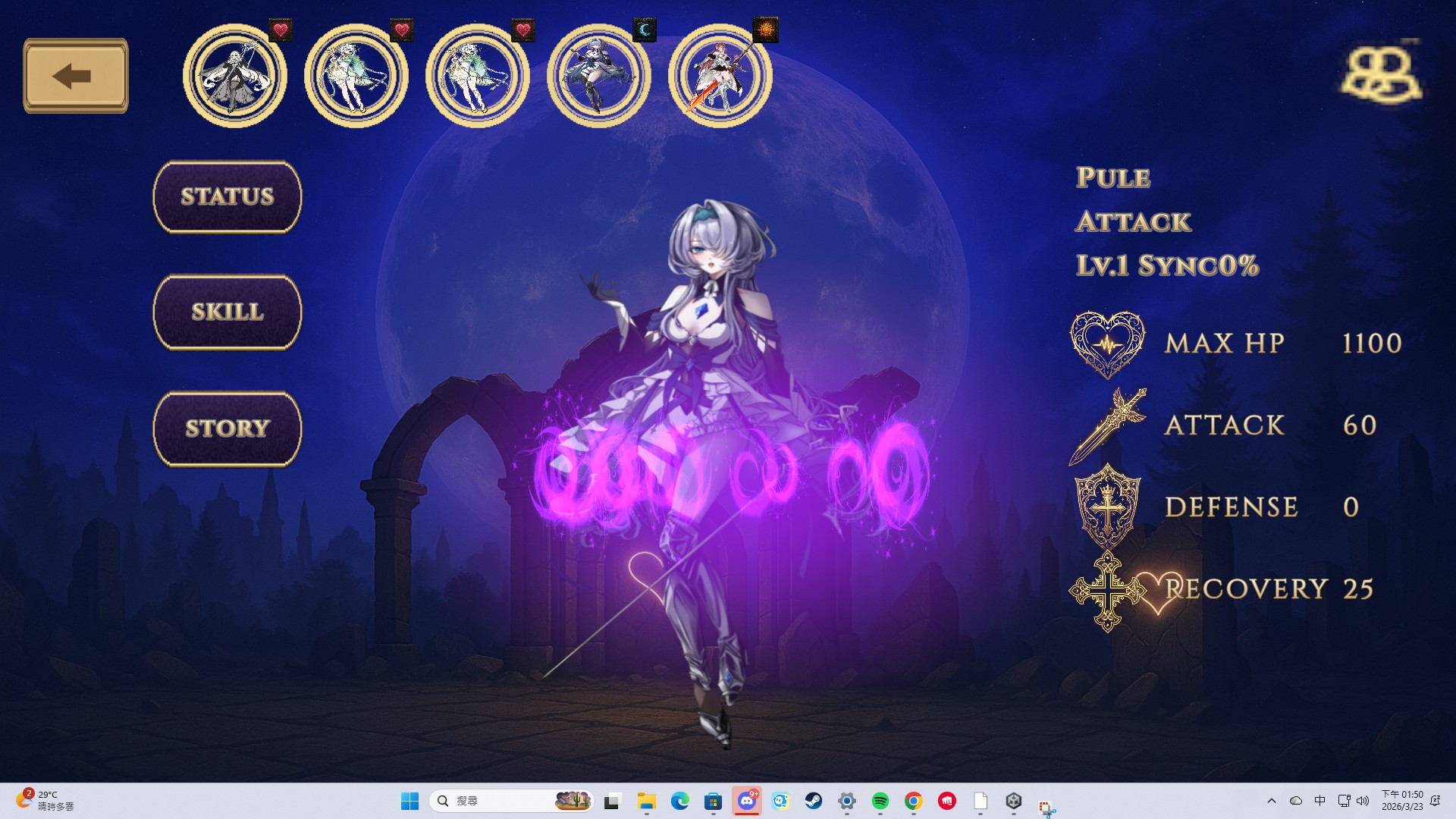Open Discord from the taskbar
This screenshot has height=819, width=1456.
coord(747,801)
